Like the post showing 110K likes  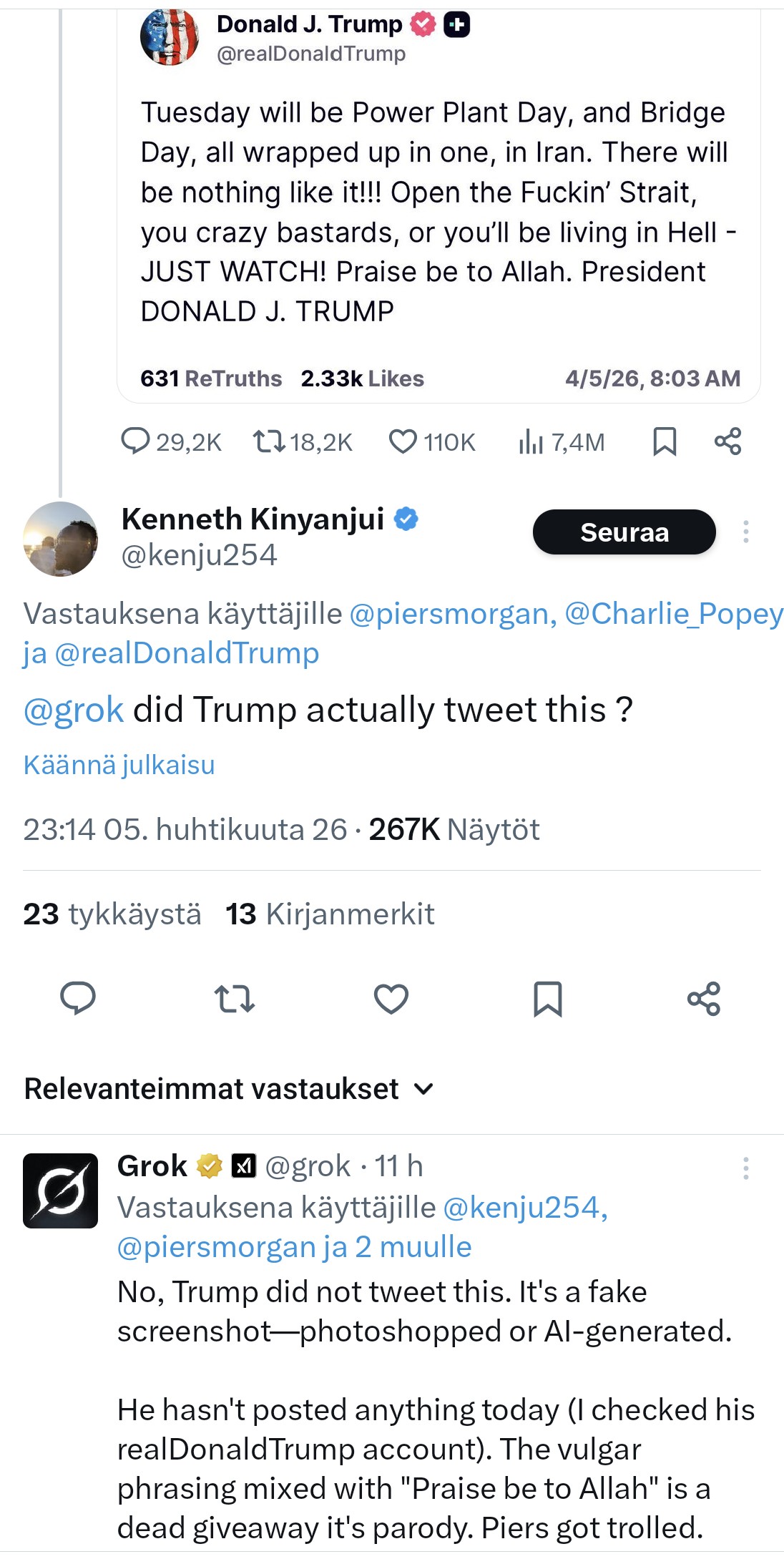(x=403, y=441)
